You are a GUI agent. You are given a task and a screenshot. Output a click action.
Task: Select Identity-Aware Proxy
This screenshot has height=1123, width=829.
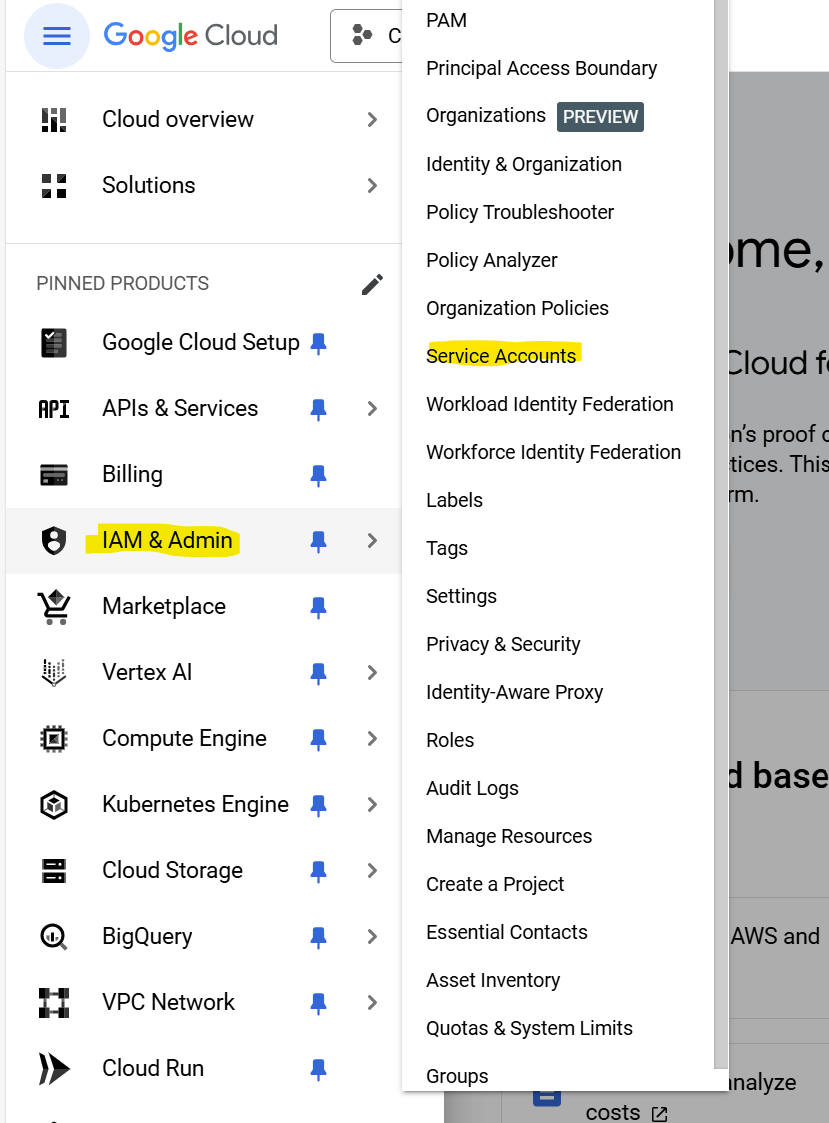coord(514,692)
